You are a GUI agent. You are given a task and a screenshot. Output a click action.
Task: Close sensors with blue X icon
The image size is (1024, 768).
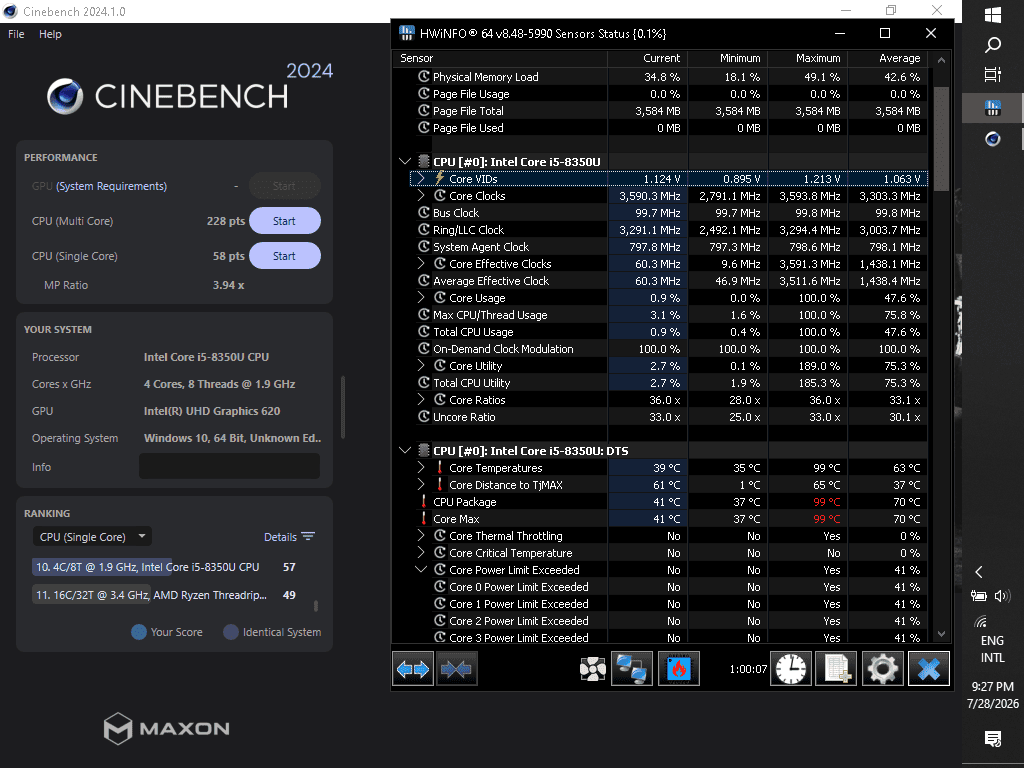click(x=929, y=669)
